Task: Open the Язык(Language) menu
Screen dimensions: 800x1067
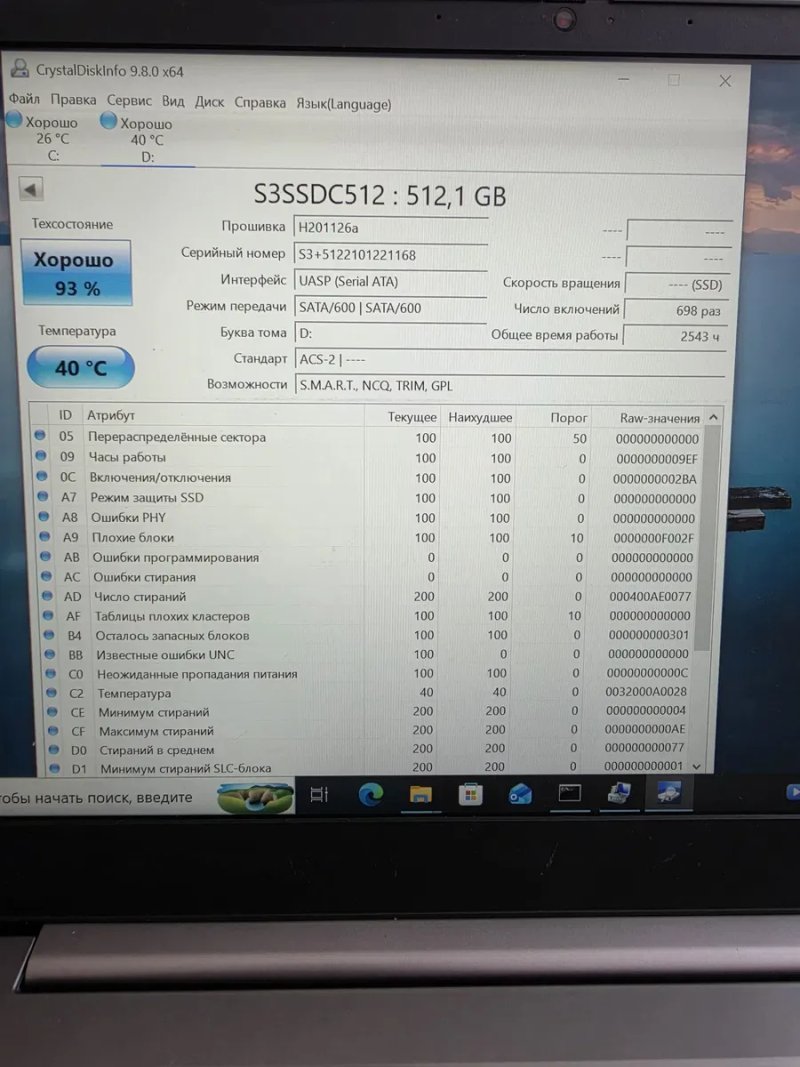Action: 344,103
